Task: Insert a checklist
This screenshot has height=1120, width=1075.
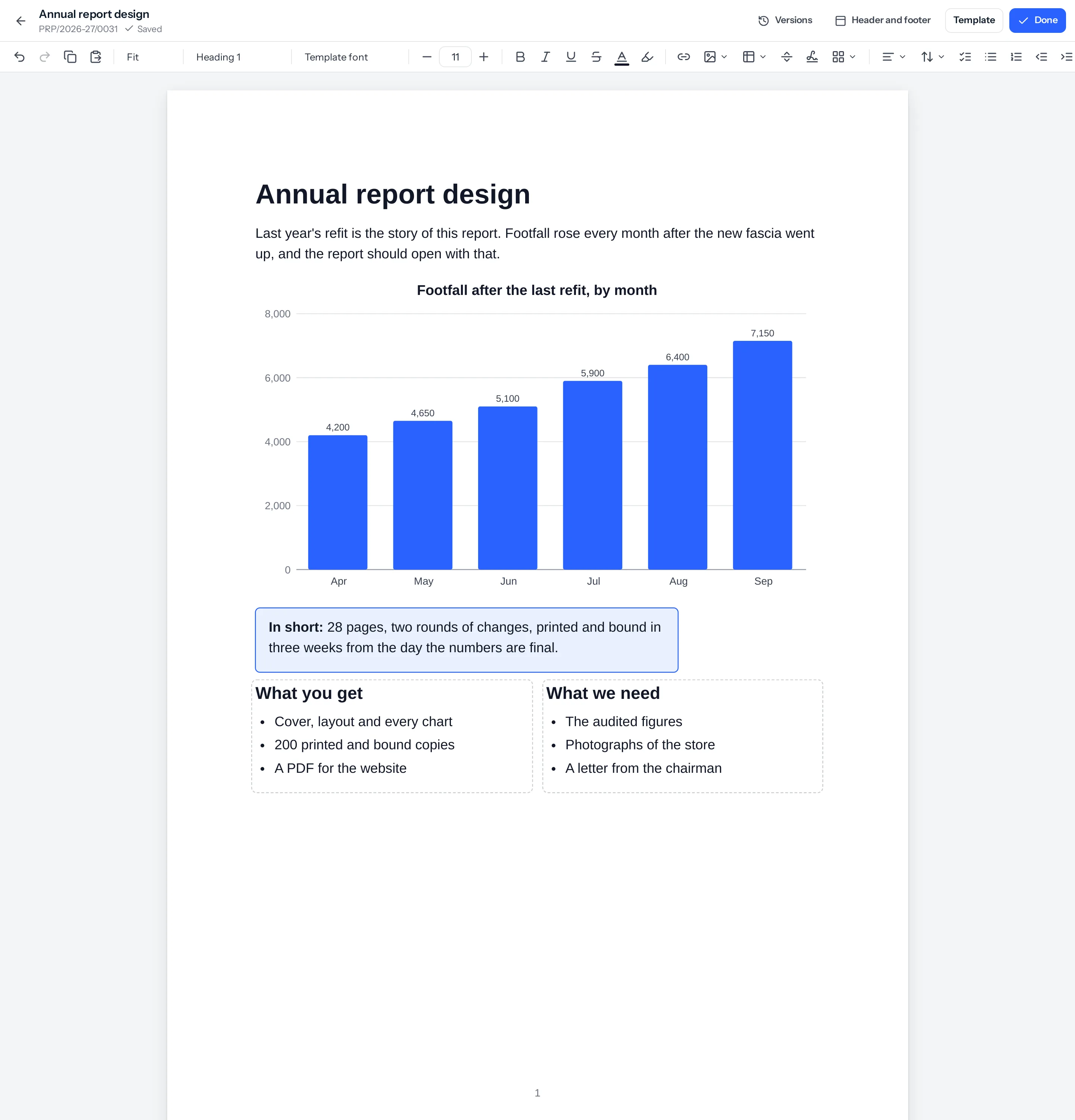Action: pos(965,57)
